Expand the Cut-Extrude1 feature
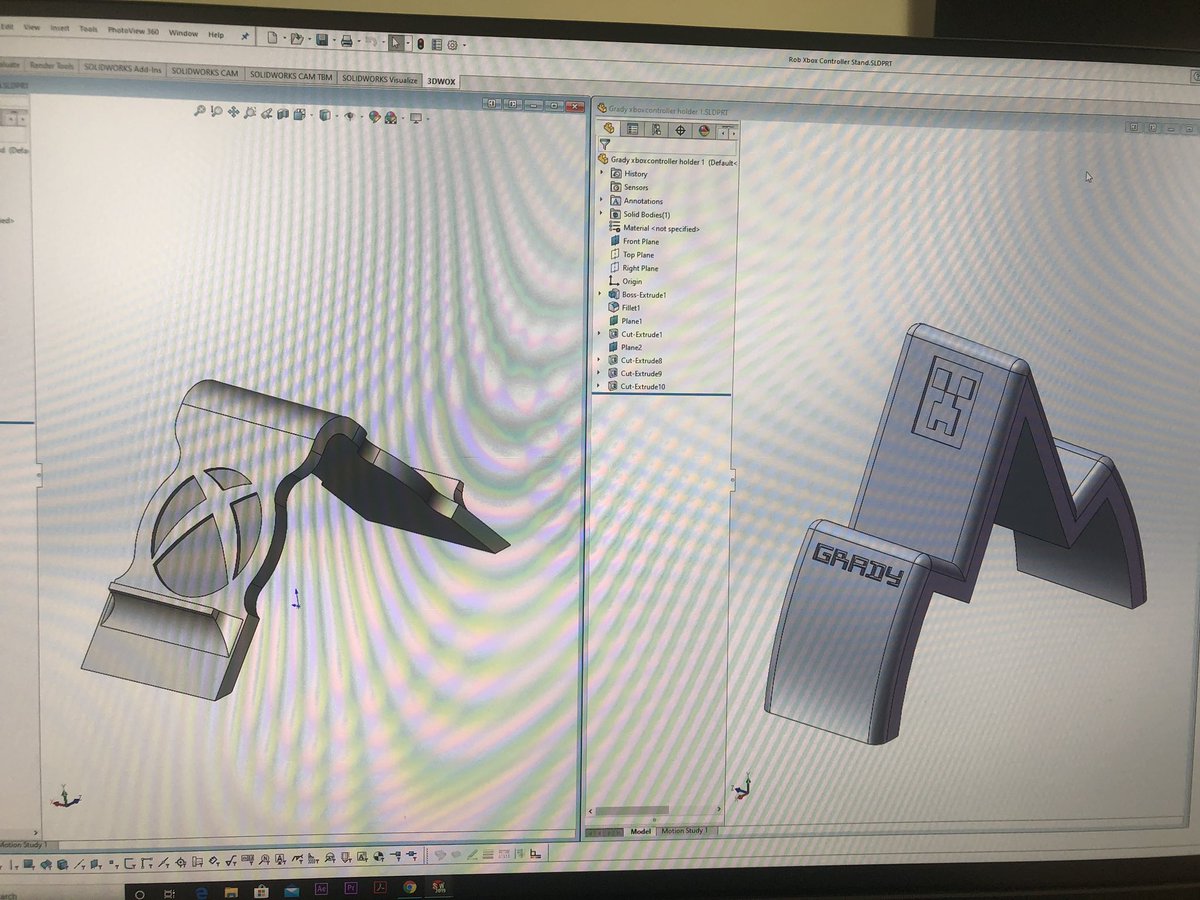 tap(599, 333)
